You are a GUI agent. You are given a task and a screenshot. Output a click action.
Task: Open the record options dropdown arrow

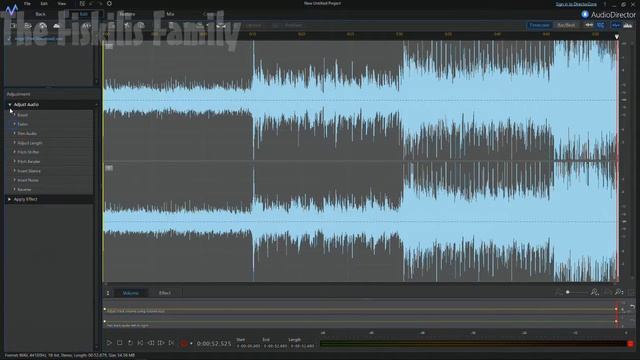click(191, 344)
